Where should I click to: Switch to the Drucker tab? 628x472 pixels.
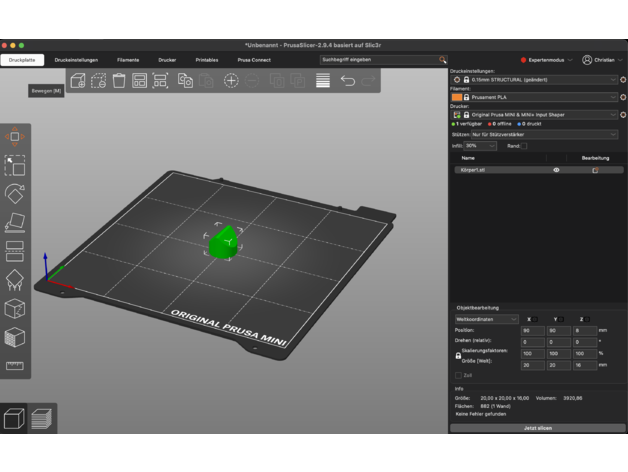167,60
